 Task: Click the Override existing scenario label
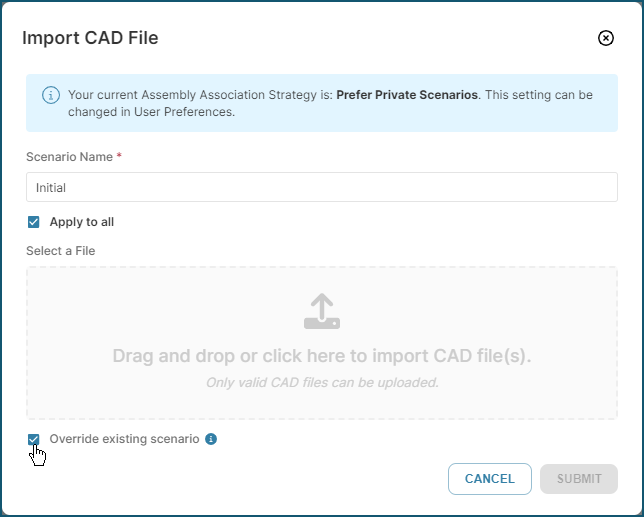coord(124,439)
